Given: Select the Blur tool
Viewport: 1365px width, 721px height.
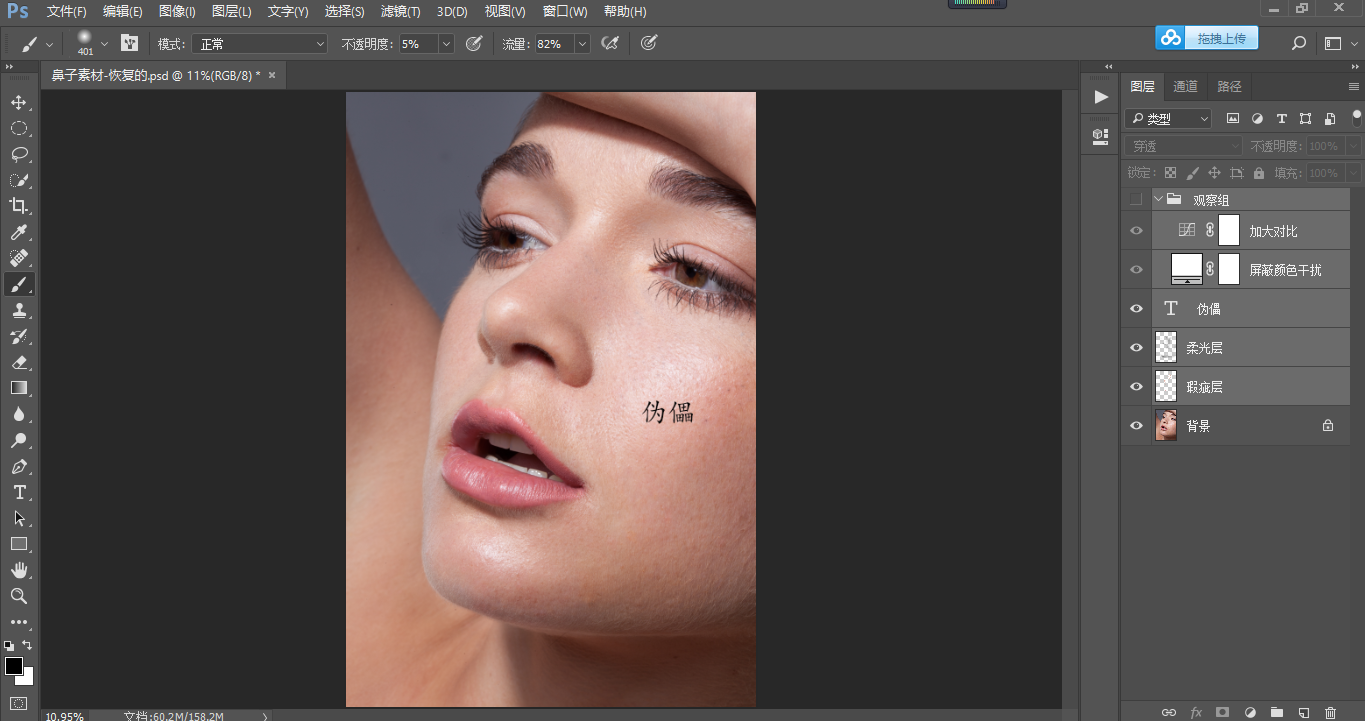Looking at the screenshot, I should [x=19, y=414].
